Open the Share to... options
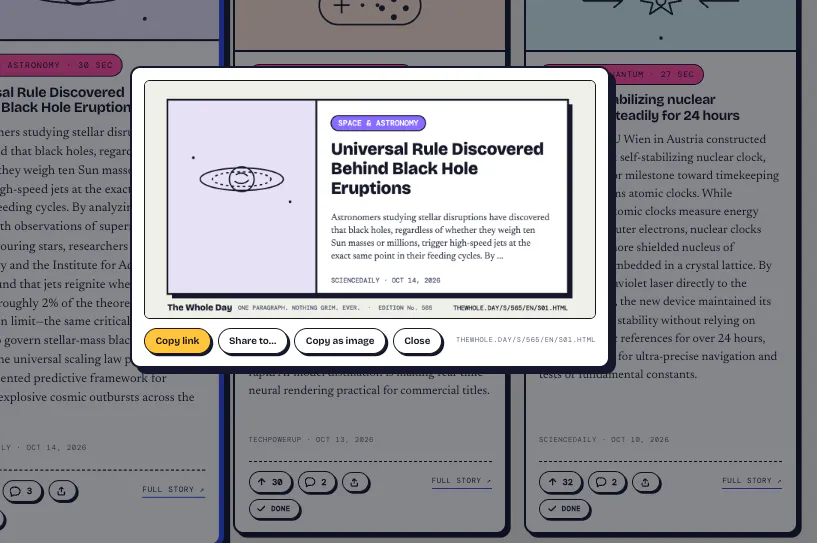 pos(253,341)
